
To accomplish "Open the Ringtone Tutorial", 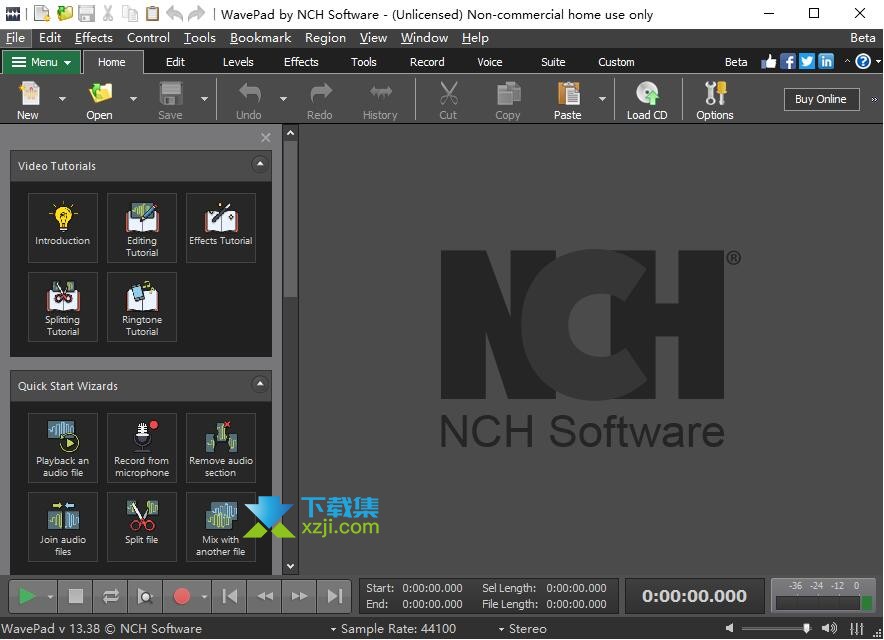I will pyautogui.click(x=142, y=307).
